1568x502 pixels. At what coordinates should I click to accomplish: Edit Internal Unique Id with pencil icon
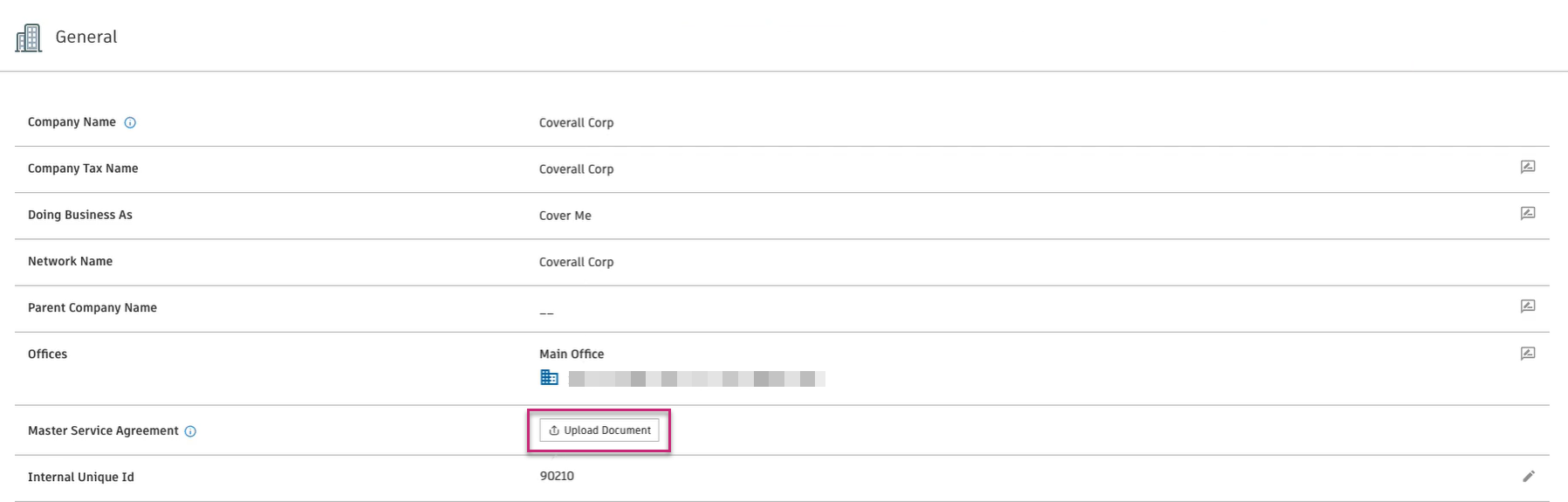(1528, 477)
